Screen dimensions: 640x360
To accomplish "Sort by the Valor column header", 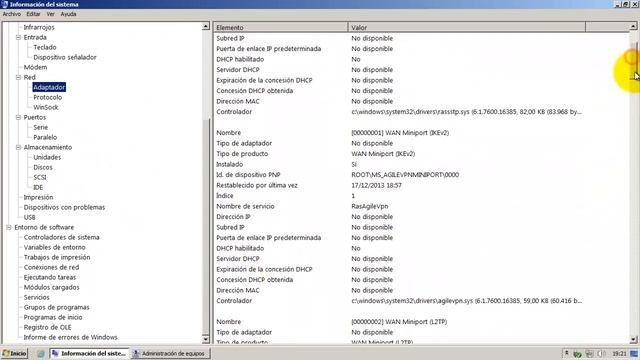I will point(467,27).
